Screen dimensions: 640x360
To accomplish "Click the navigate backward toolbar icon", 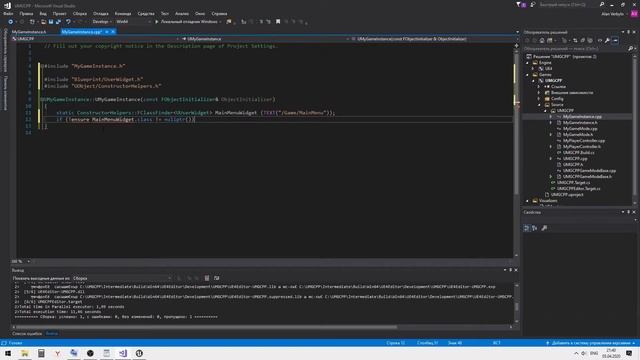I will 11,22.
